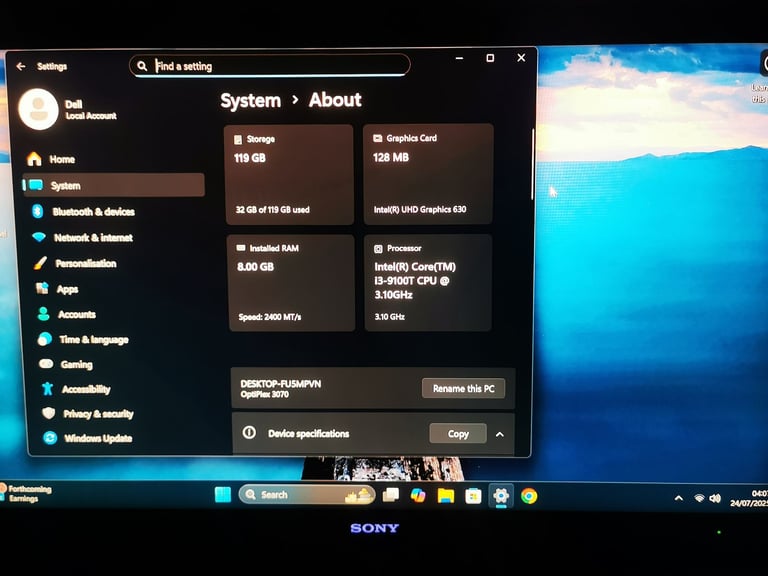
Task: Click the back arrow in Settings
Action: 21,66
